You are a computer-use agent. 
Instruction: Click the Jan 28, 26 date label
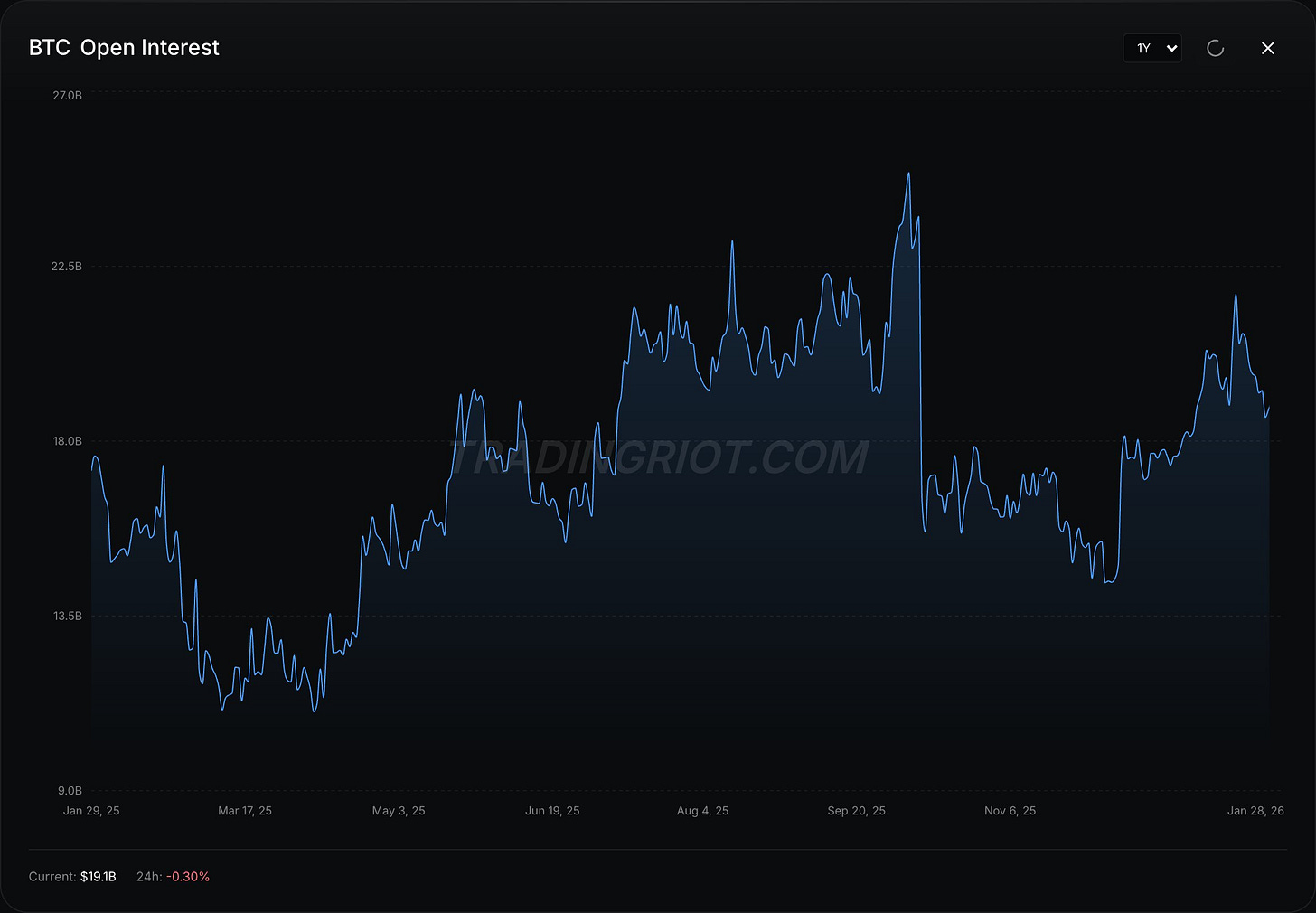1255,811
